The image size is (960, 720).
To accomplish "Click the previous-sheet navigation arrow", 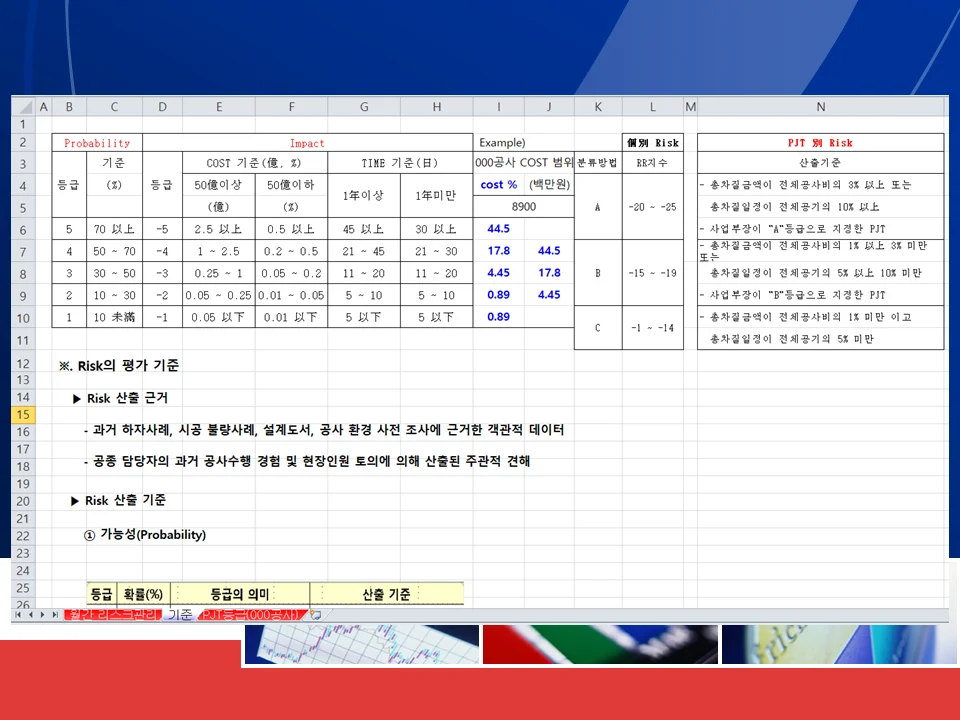I will click(30, 615).
